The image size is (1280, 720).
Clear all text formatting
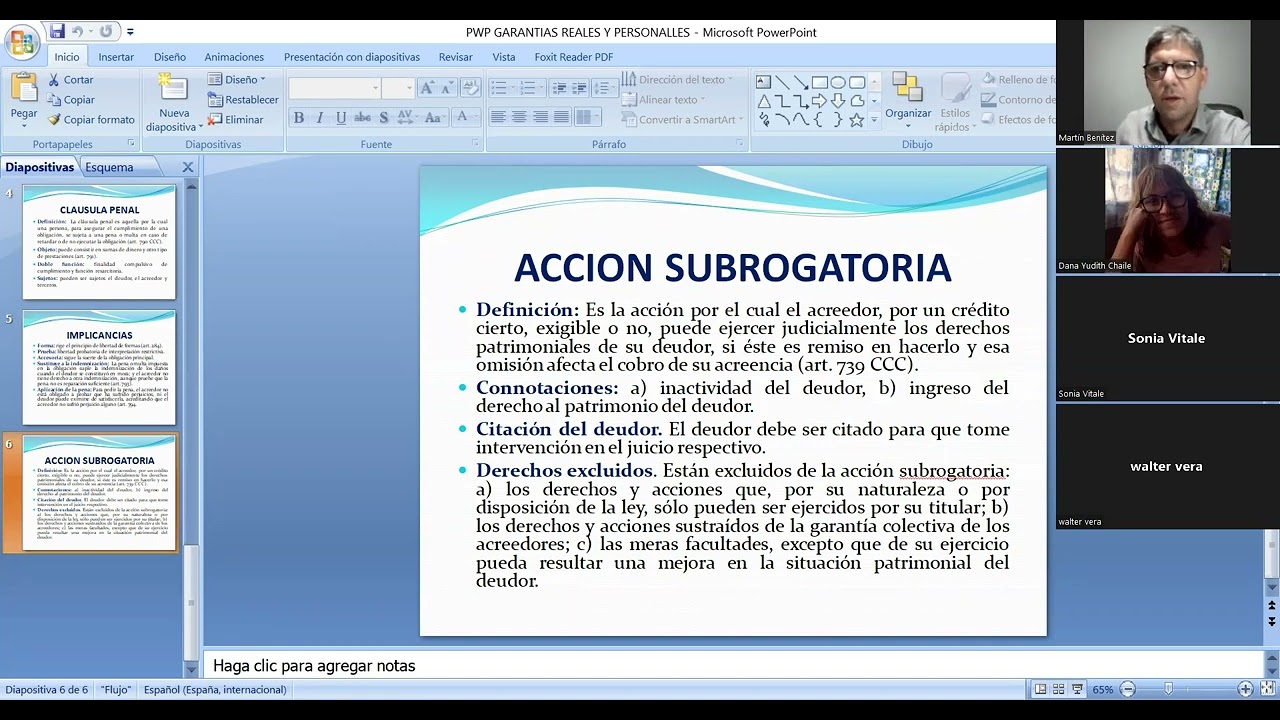click(469, 88)
